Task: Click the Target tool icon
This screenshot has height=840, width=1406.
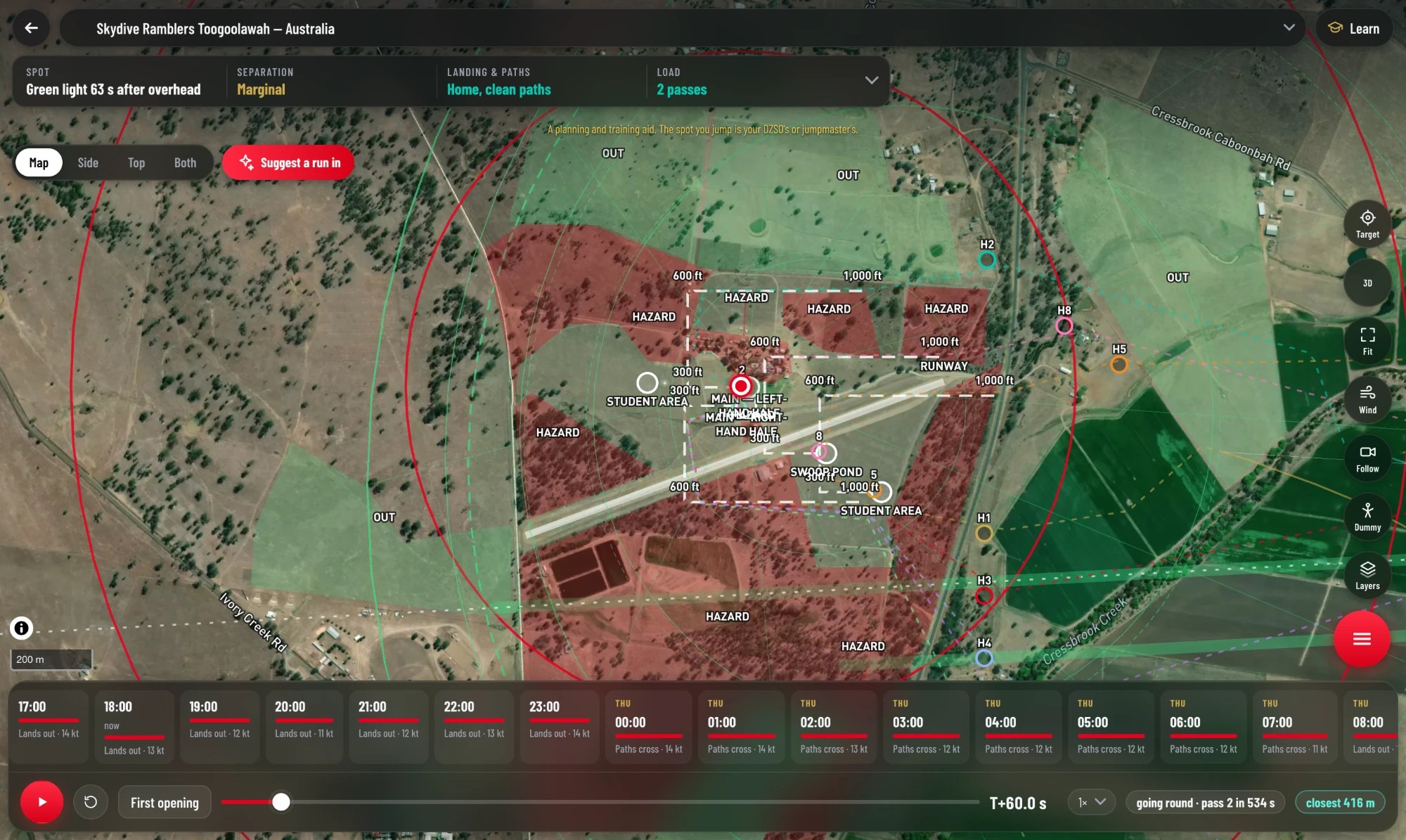Action: (x=1367, y=224)
